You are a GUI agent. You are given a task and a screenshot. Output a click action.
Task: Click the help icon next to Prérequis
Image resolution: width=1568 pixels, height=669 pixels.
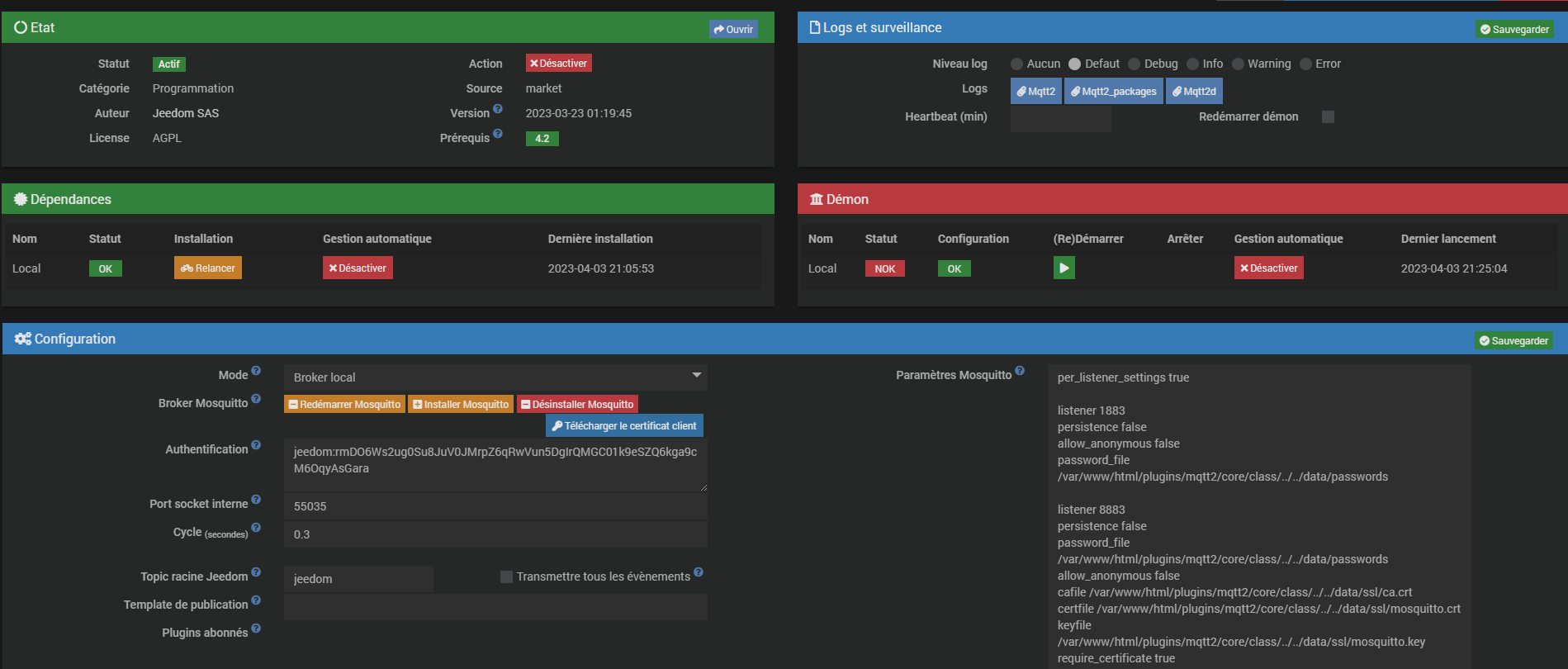[x=498, y=134]
